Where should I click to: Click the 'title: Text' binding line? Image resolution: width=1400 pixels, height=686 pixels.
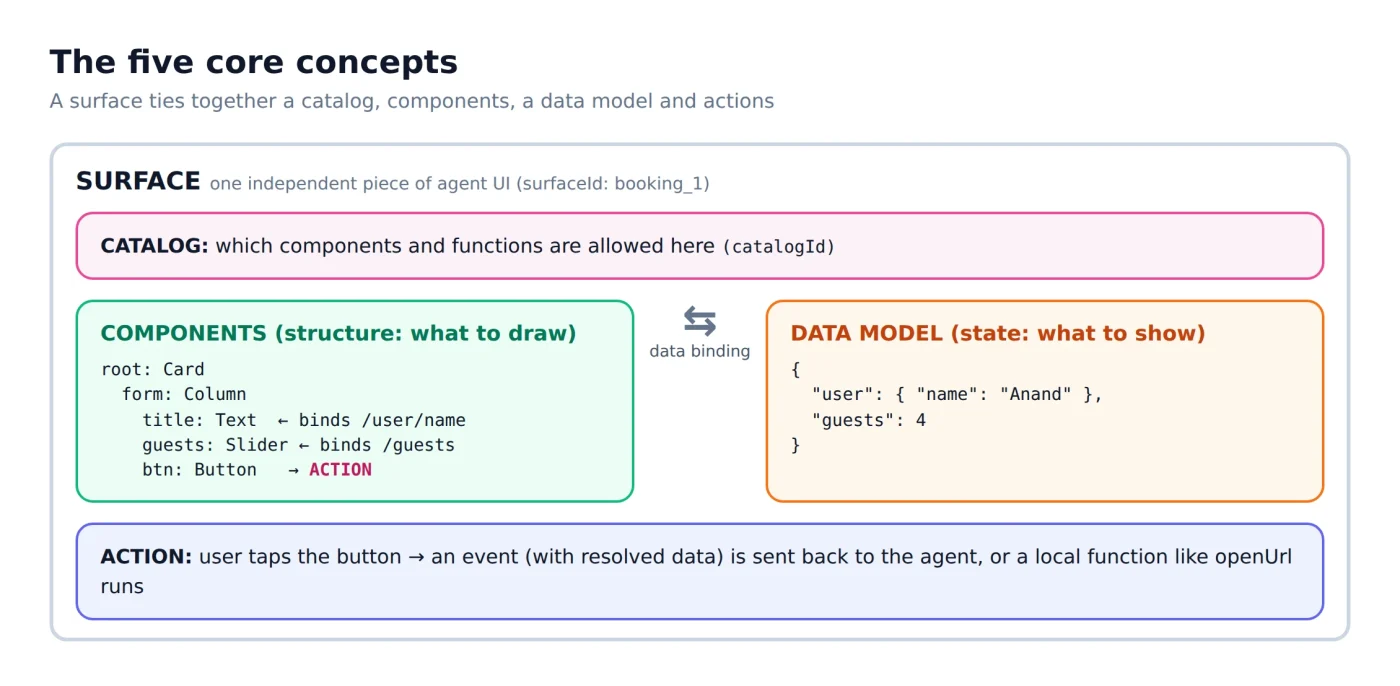pos(304,420)
